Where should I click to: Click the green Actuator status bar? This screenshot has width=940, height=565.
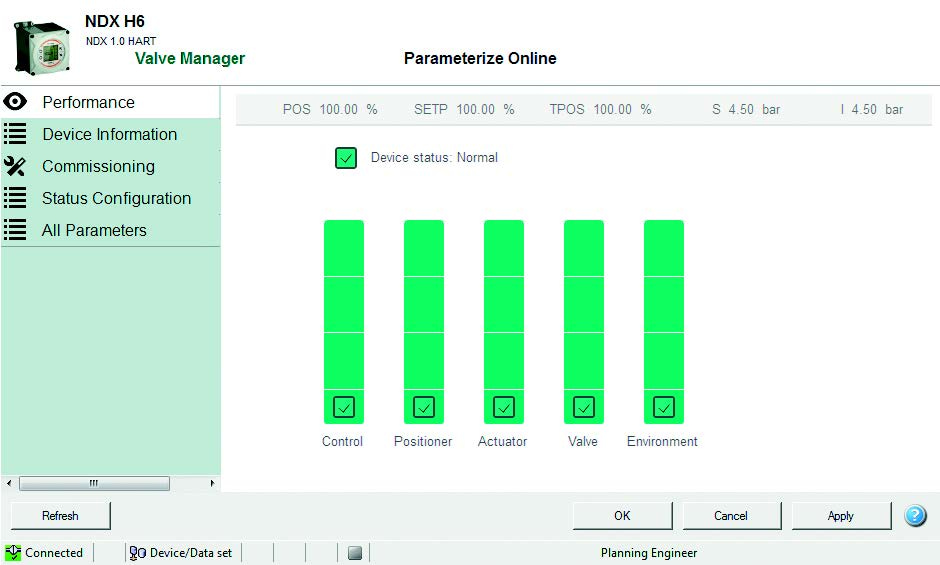504,305
